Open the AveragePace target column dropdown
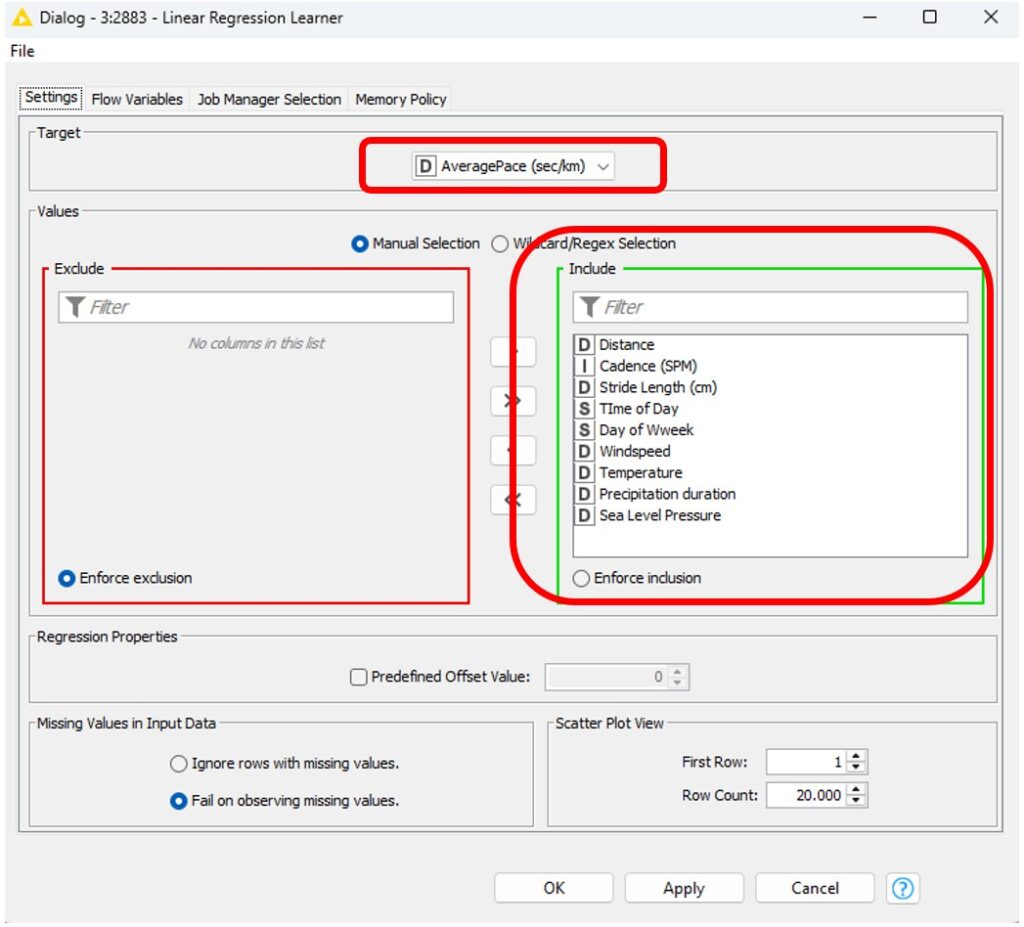The width and height of the screenshot is (1024, 927). pyautogui.click(x=513, y=167)
